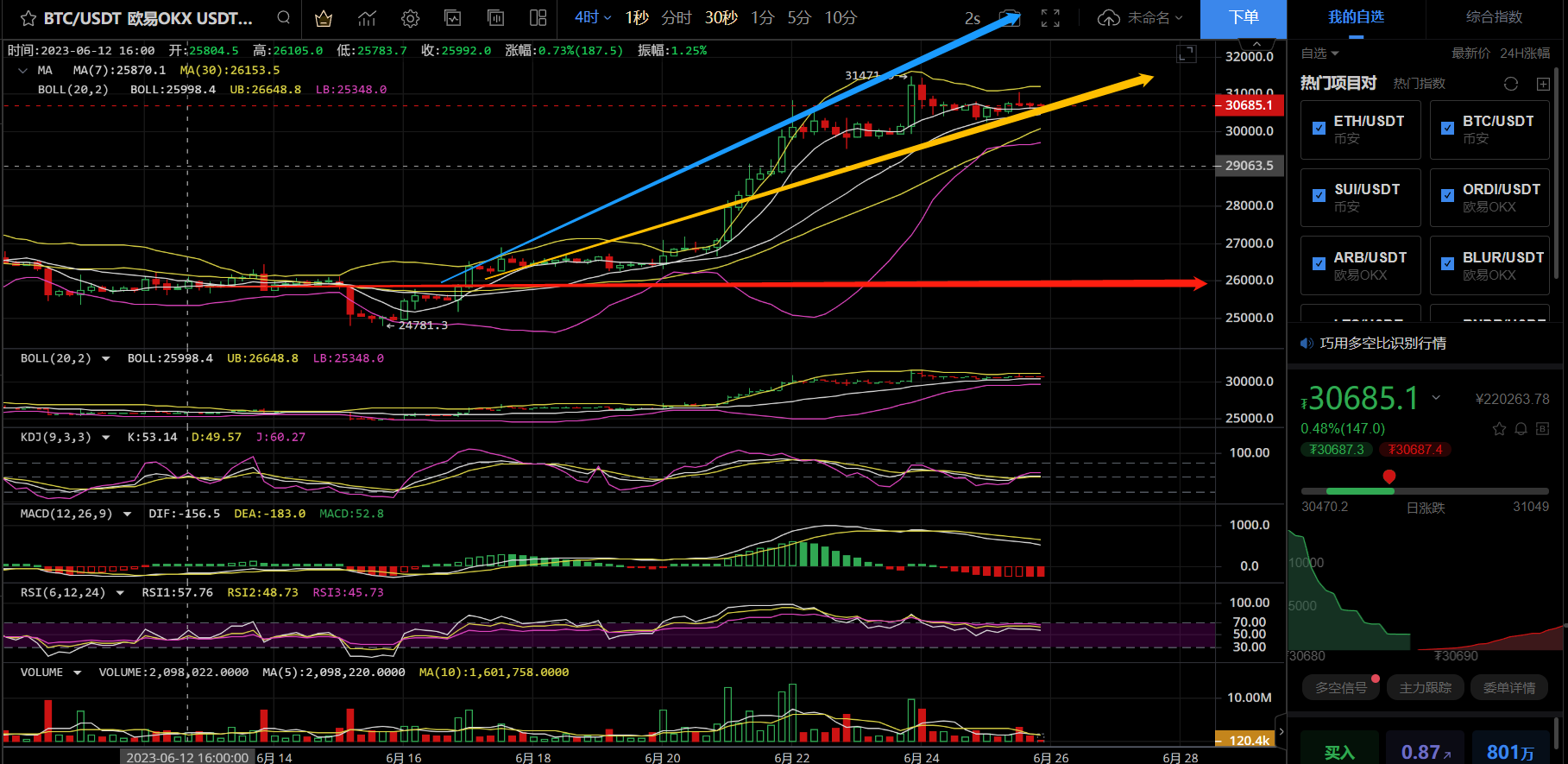Click the fullscreen icon in top toolbar

click(1050, 18)
